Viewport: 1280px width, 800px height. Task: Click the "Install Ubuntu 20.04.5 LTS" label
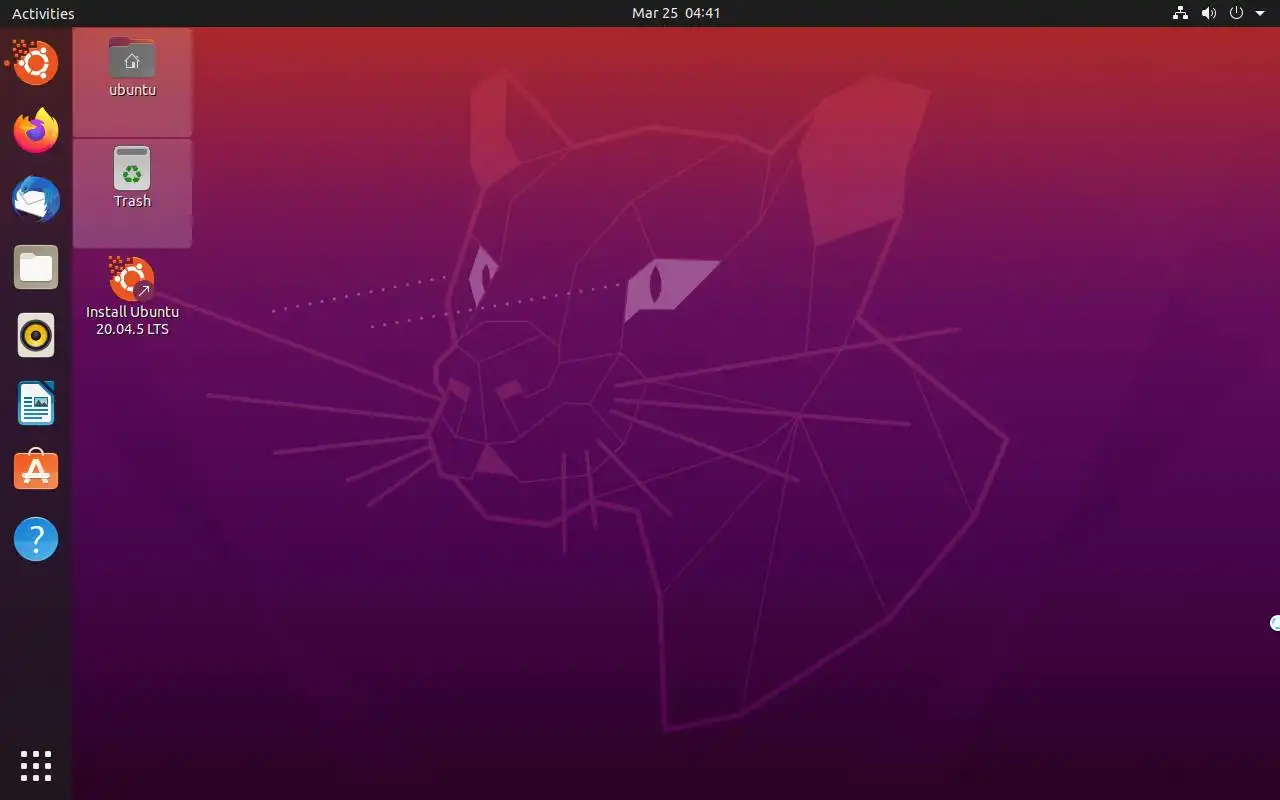click(132, 320)
